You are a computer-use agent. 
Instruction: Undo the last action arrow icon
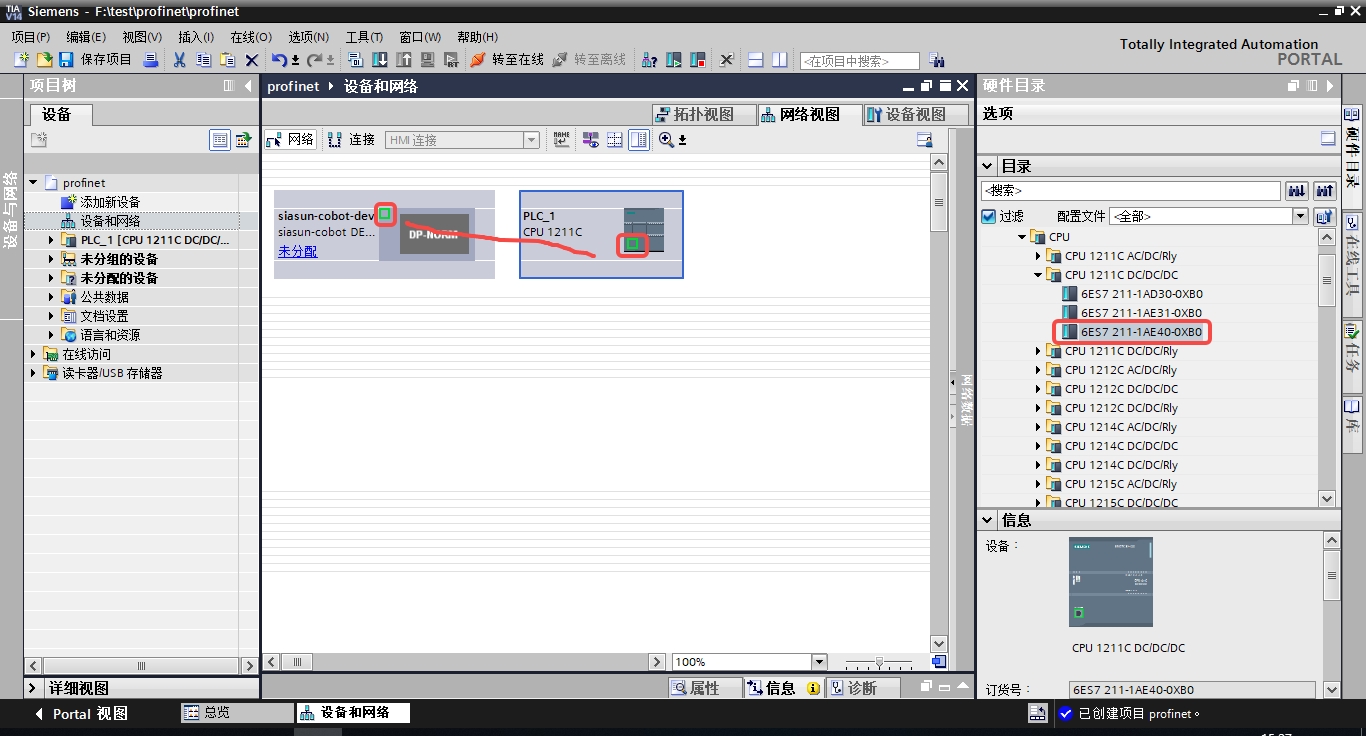click(279, 60)
